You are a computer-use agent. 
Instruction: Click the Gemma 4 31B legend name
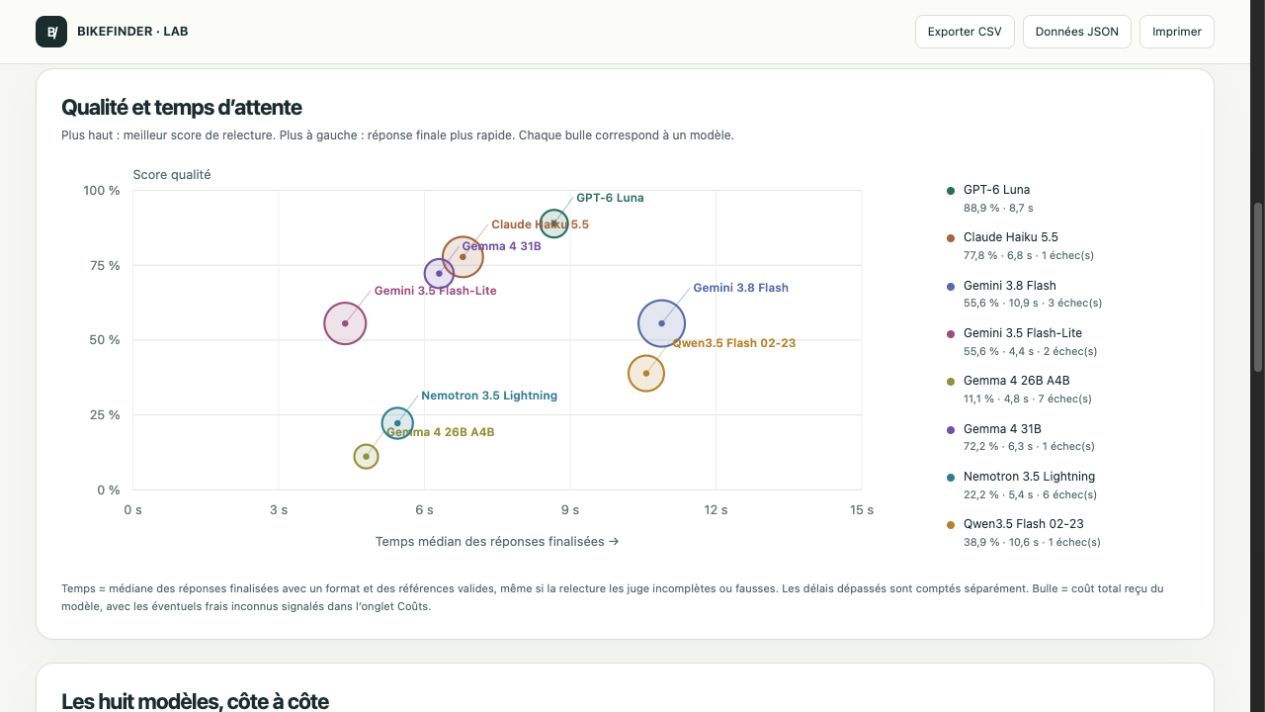[1001, 429]
